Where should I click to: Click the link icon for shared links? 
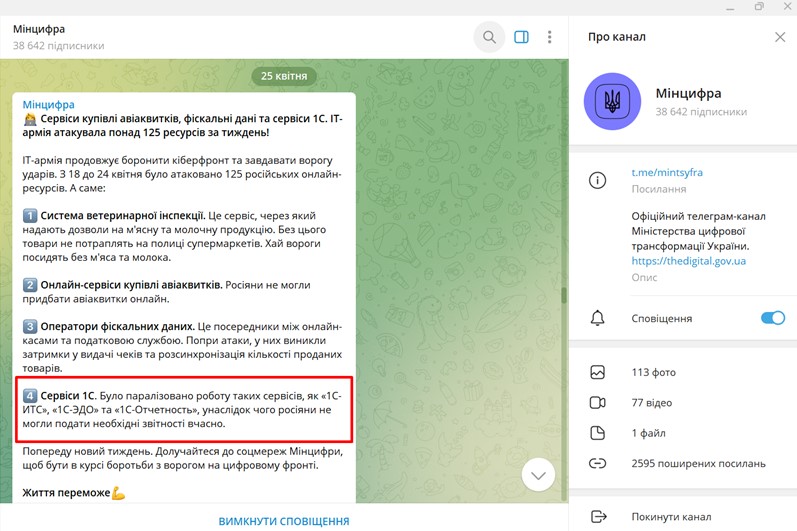pos(598,463)
